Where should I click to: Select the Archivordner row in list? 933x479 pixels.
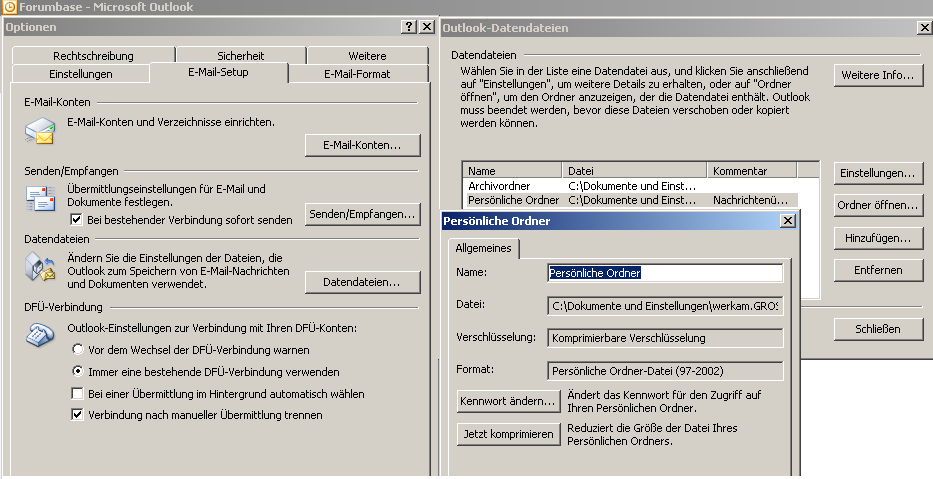(630, 186)
